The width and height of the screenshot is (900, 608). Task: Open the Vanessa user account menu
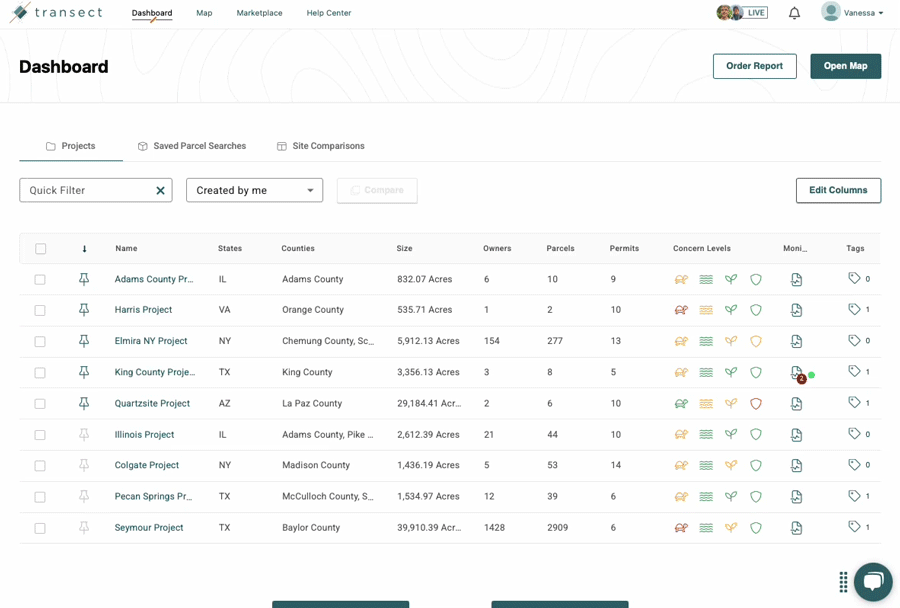852,13
